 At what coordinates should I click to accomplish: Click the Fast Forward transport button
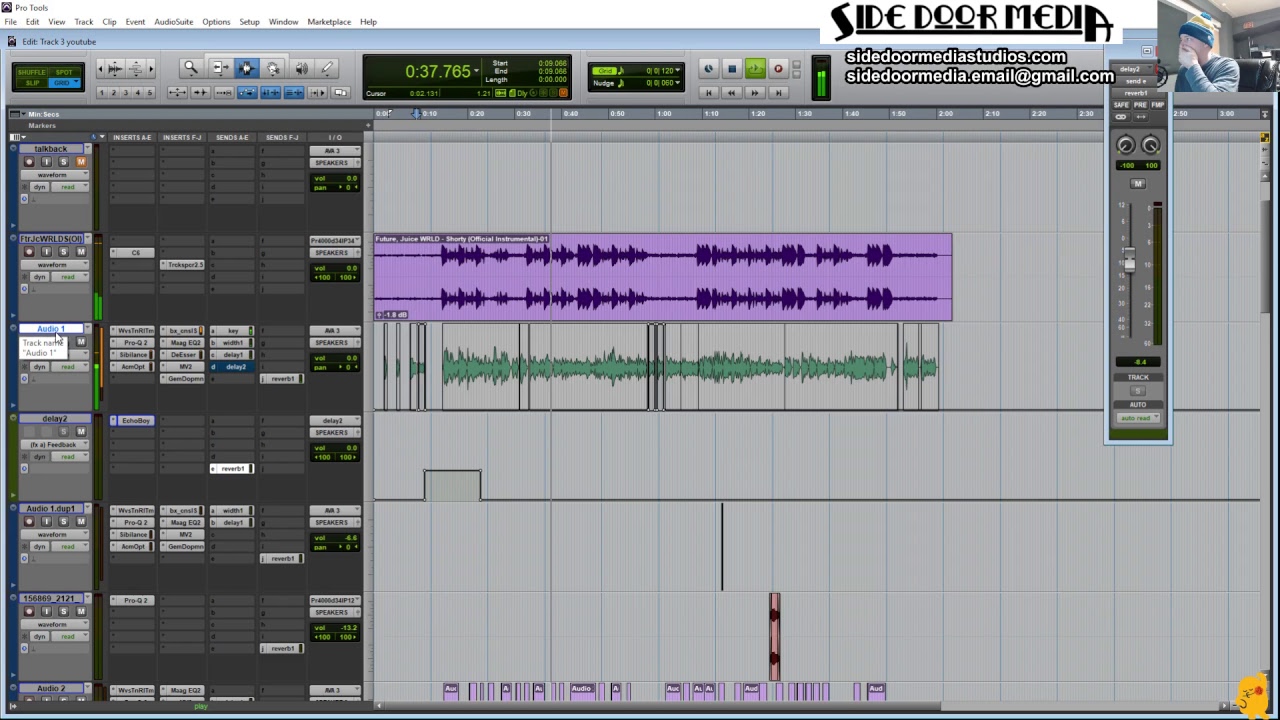tap(755, 92)
